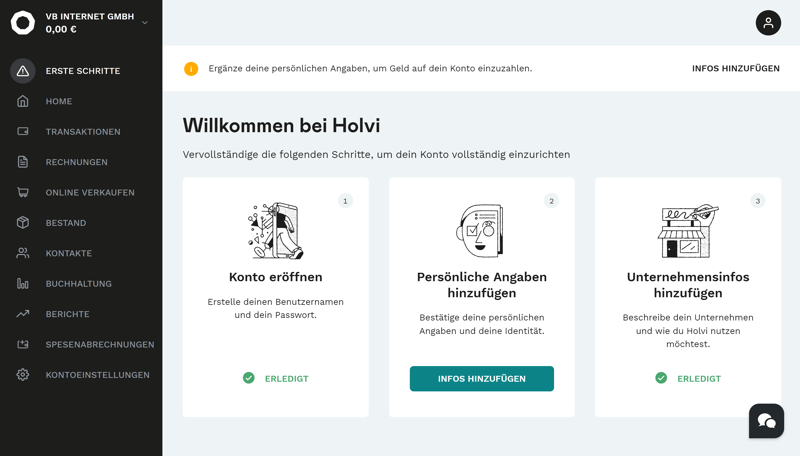This screenshot has height=456, width=800.
Task: Click the Bestand box icon
Action: pyautogui.click(x=23, y=223)
